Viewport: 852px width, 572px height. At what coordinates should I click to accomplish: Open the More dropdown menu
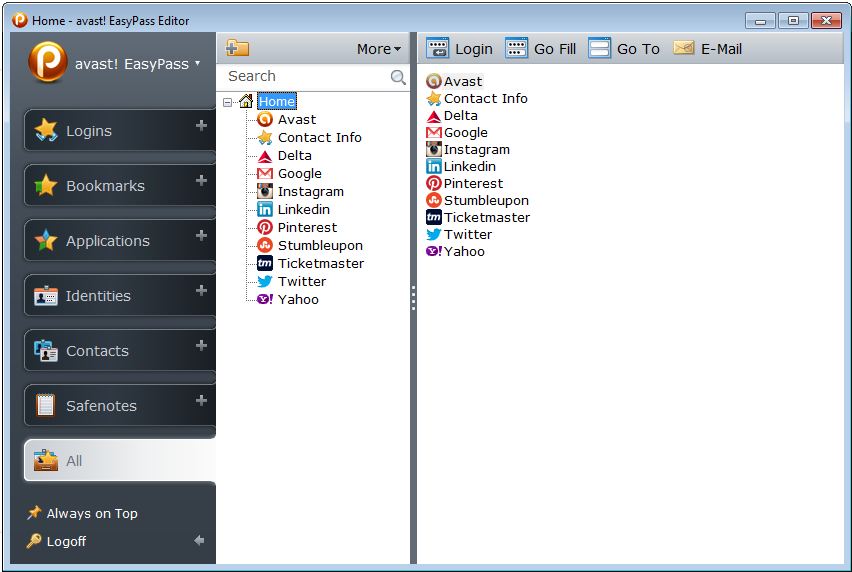tap(378, 48)
